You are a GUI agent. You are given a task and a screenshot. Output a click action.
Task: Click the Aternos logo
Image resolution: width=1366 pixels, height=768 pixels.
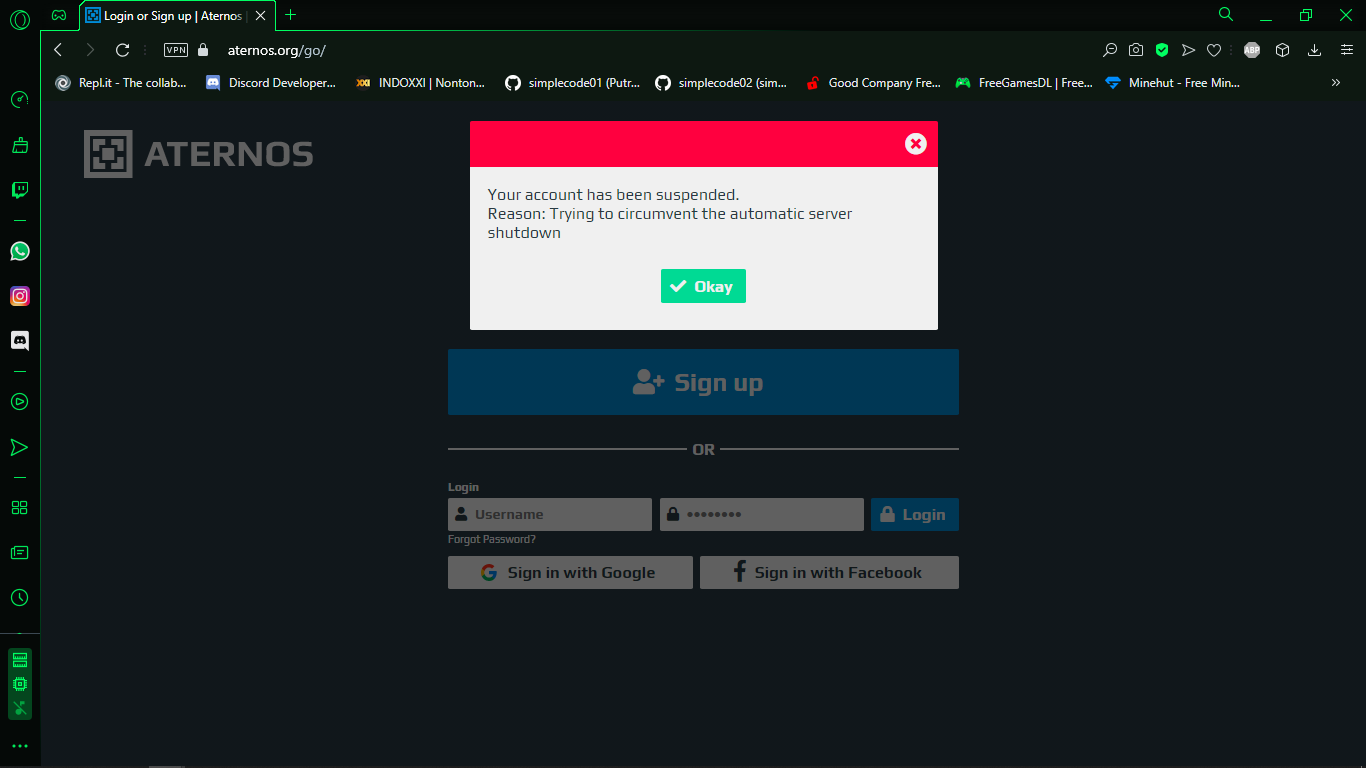click(x=198, y=154)
